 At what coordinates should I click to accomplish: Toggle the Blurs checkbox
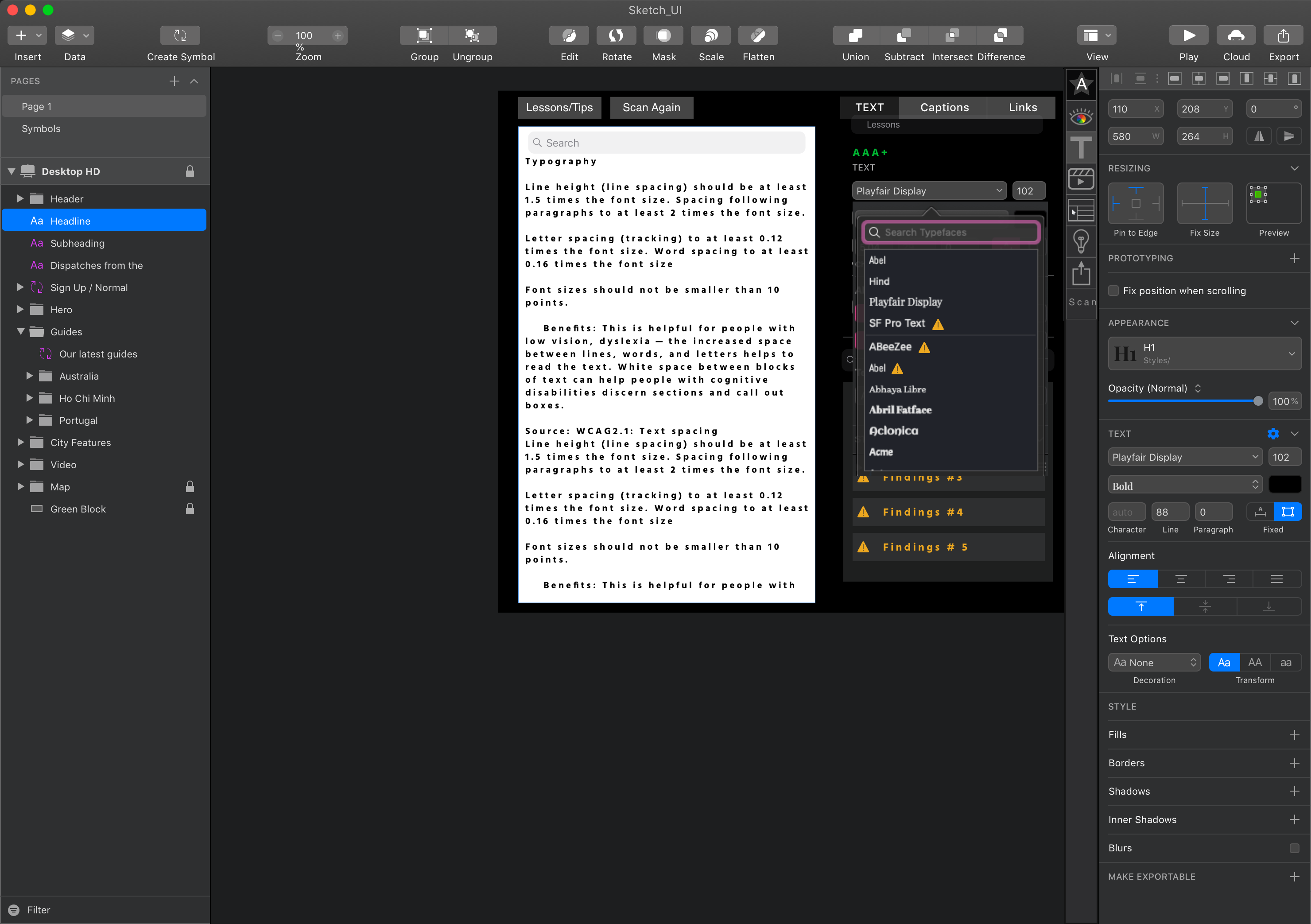point(1294,848)
